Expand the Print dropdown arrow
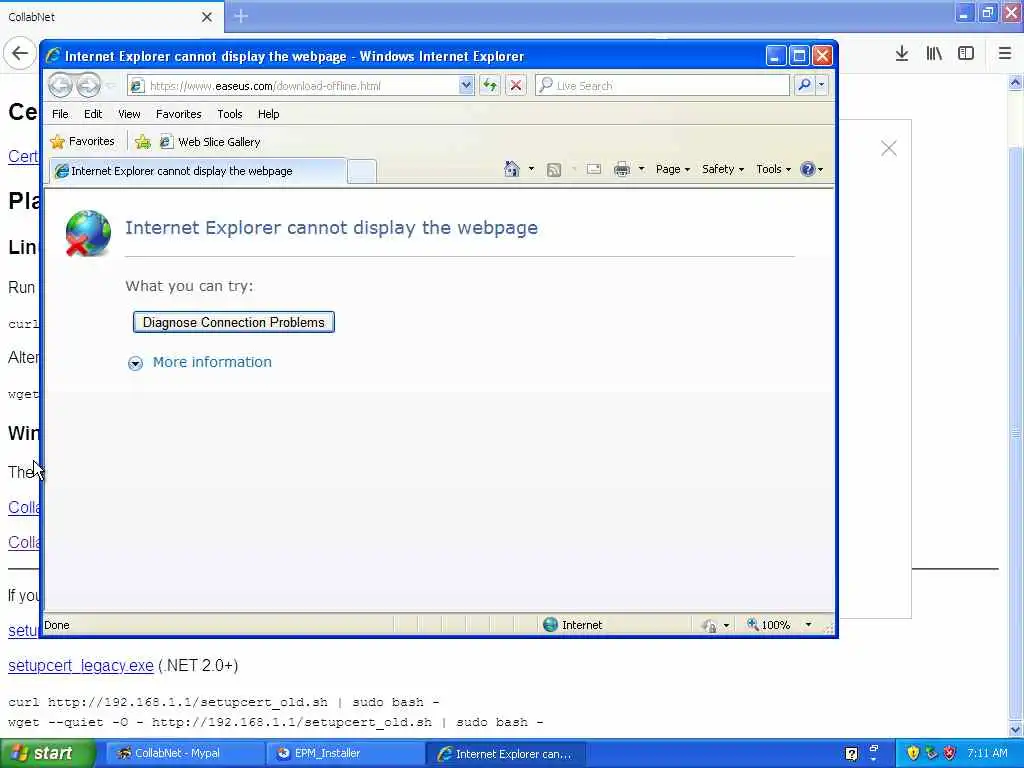Viewport: 1024px width, 768px height. click(641, 169)
